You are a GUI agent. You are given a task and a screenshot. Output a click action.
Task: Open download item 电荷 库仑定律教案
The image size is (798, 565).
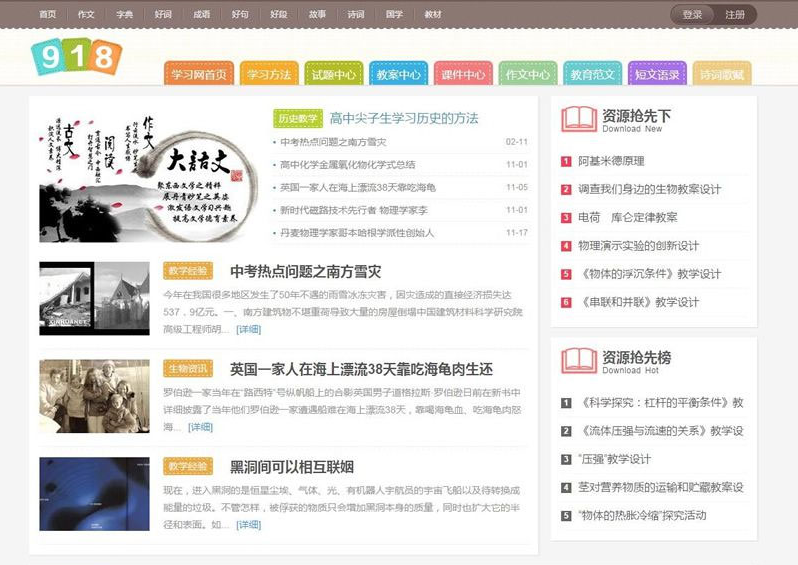click(628, 217)
